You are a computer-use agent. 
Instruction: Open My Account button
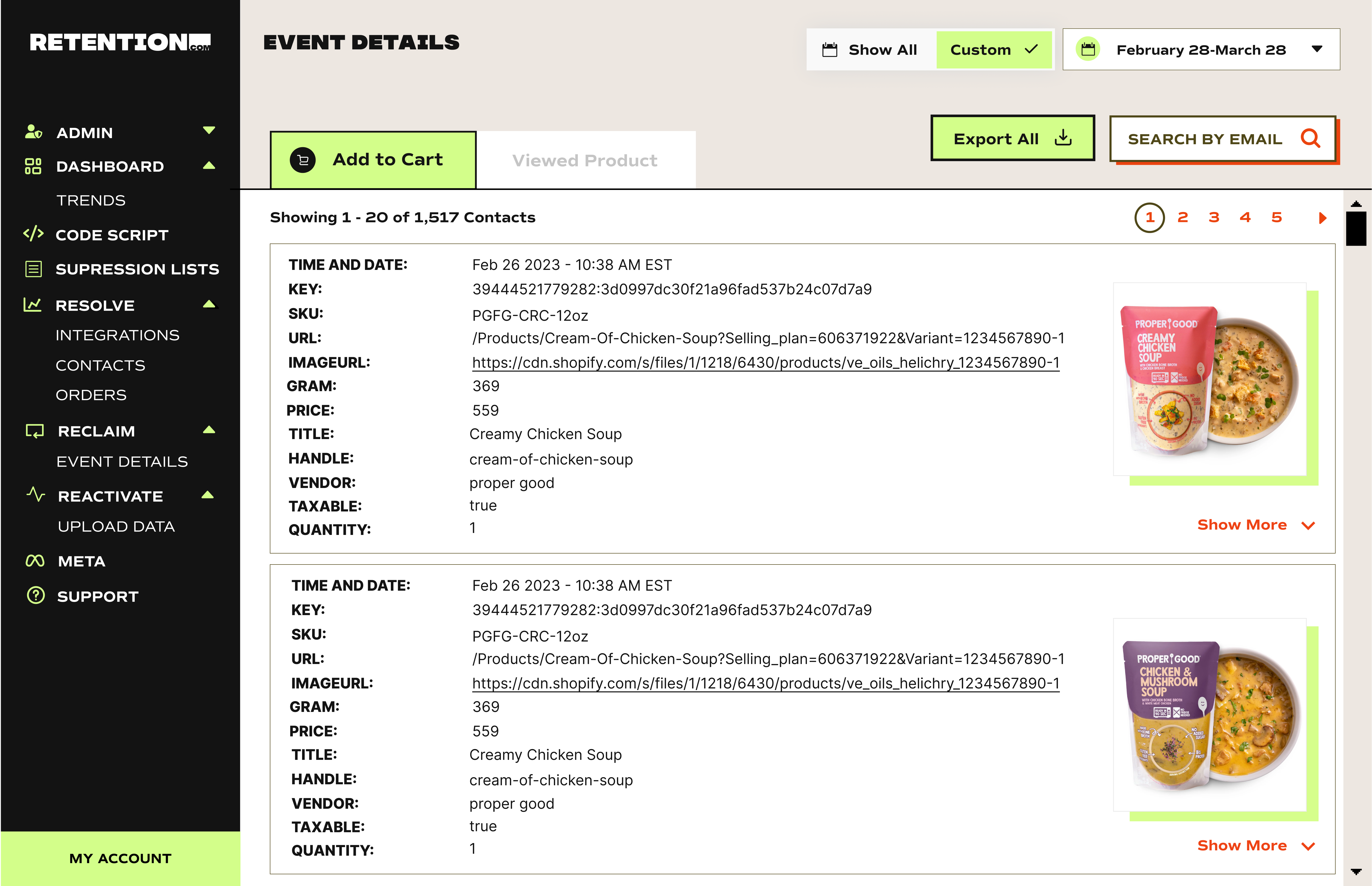(x=120, y=858)
